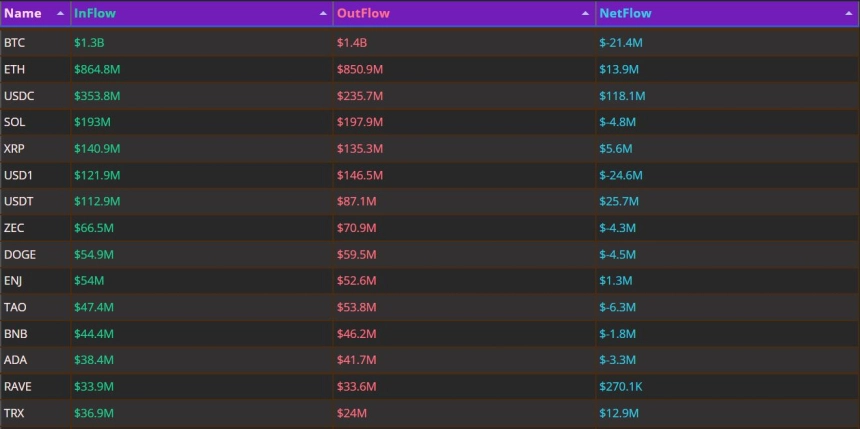860x429 pixels.
Task: Select the ZEC row name
Action: pos(14,228)
